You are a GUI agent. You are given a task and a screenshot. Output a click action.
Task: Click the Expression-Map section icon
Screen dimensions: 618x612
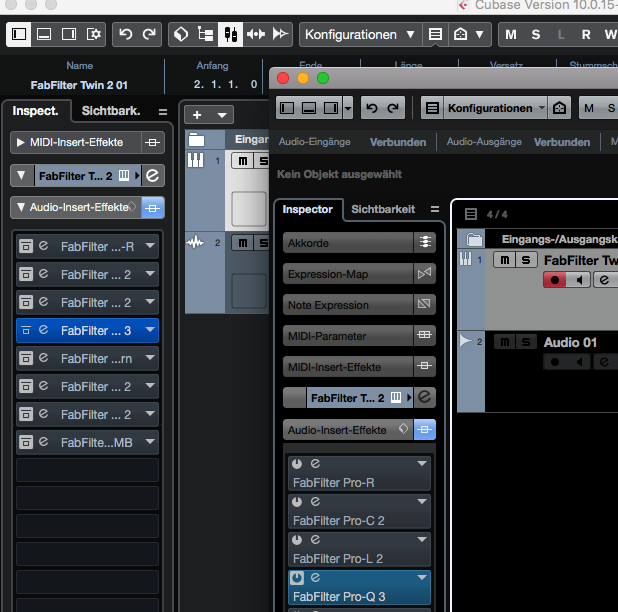click(425, 273)
